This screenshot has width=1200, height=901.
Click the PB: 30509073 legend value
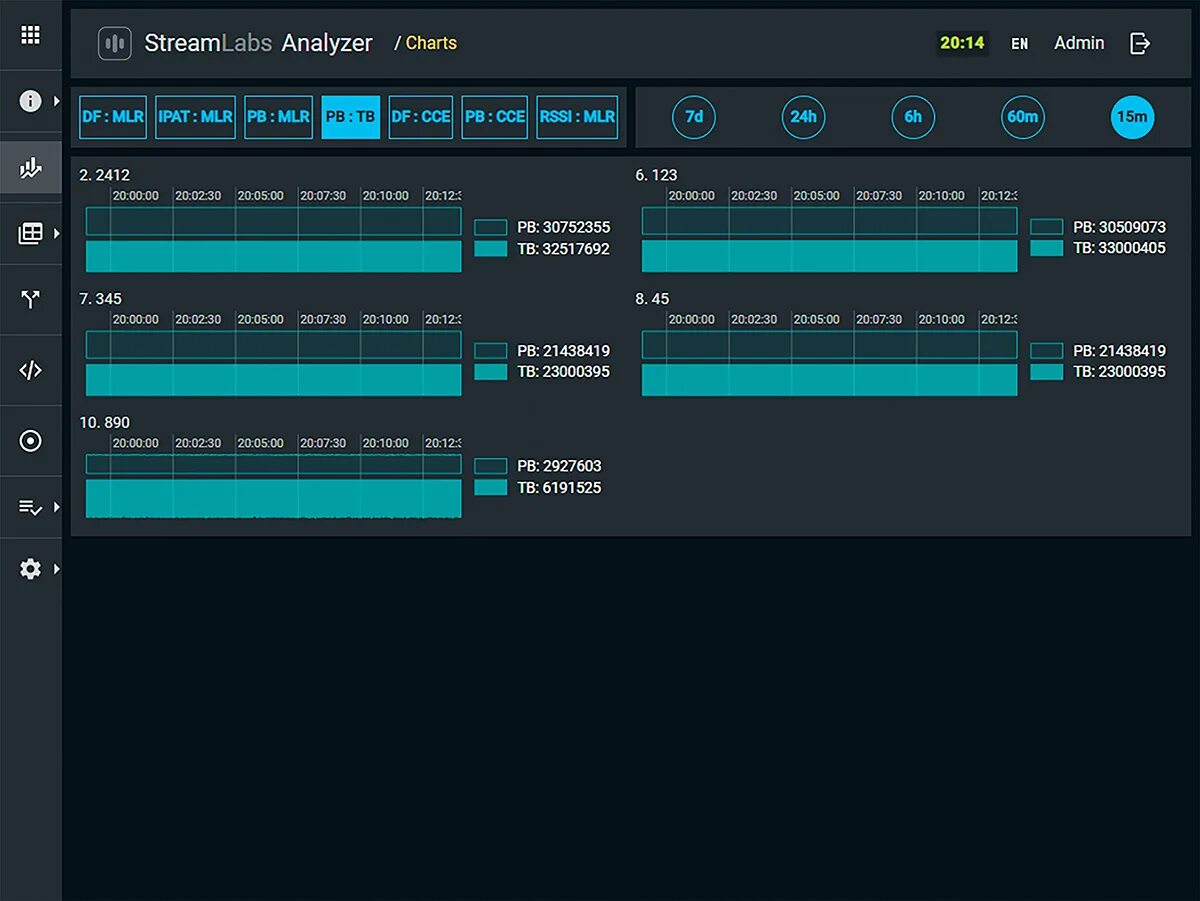pyautogui.click(x=1120, y=227)
